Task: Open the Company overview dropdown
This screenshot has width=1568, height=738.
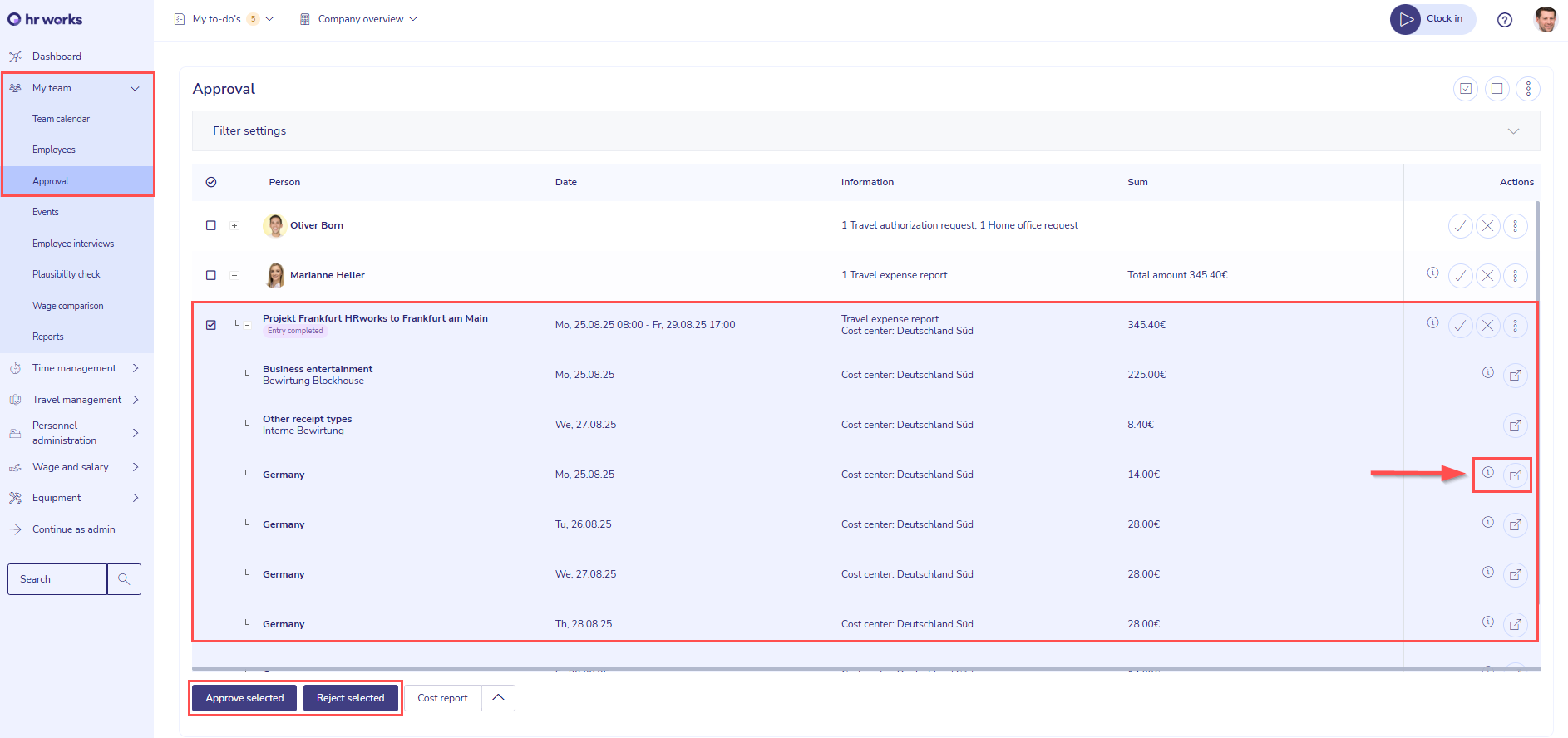Action: tap(358, 19)
